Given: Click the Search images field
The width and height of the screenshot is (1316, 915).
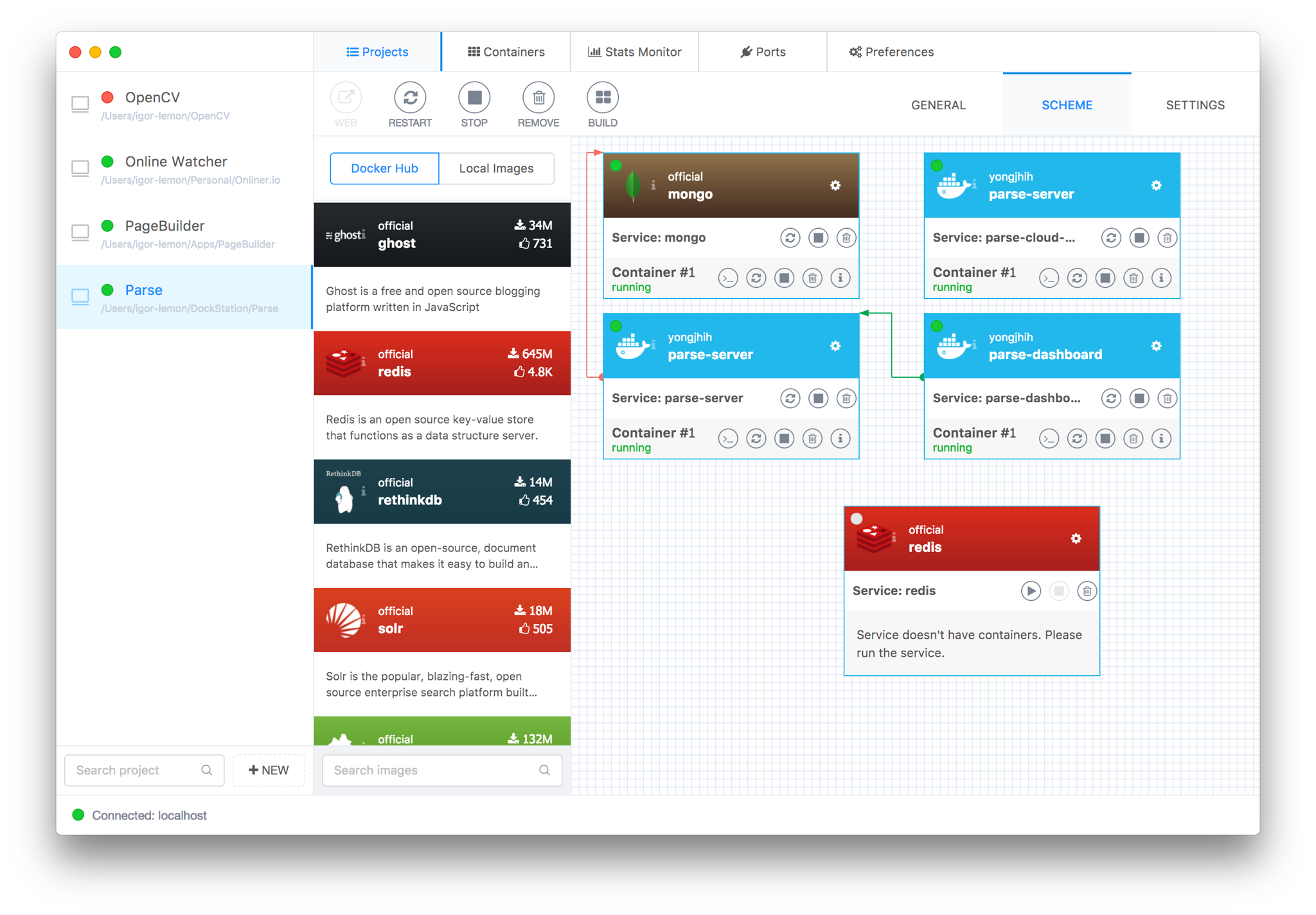Looking at the screenshot, I should [x=442, y=770].
